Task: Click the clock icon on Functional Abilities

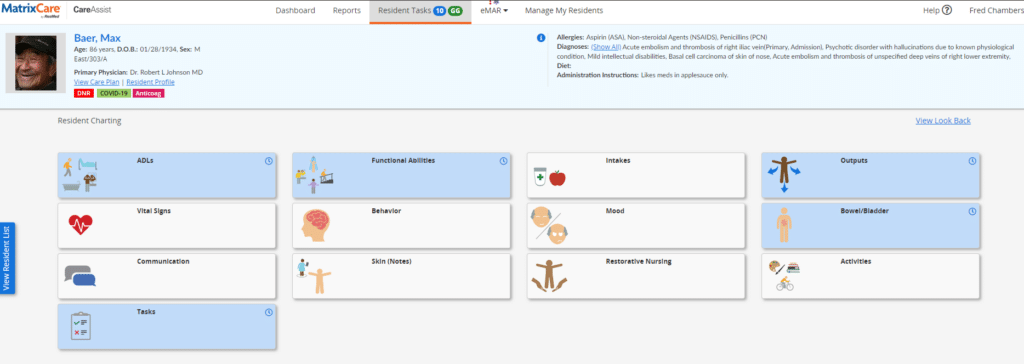Action: coord(503,161)
